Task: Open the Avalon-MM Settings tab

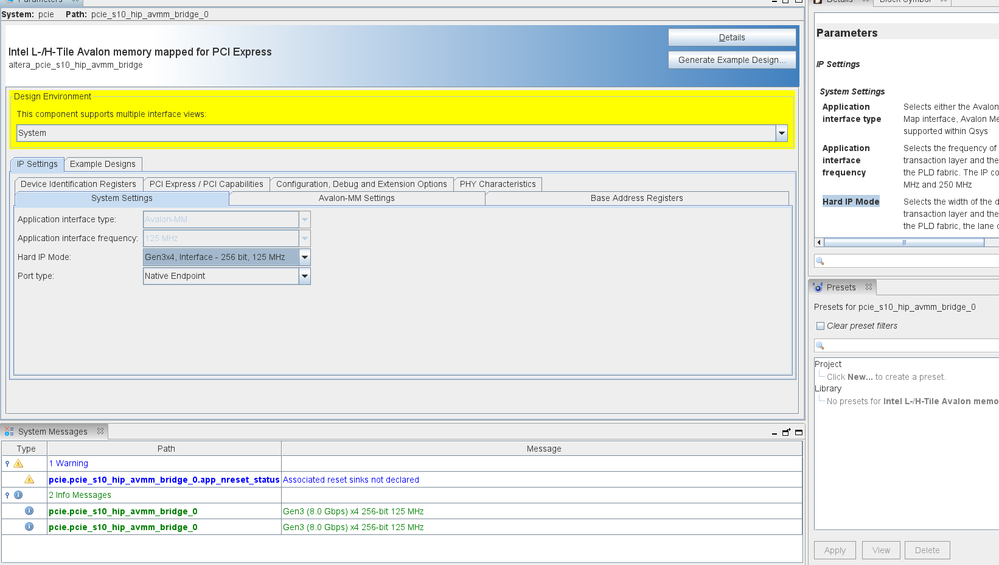Action: pos(356,198)
